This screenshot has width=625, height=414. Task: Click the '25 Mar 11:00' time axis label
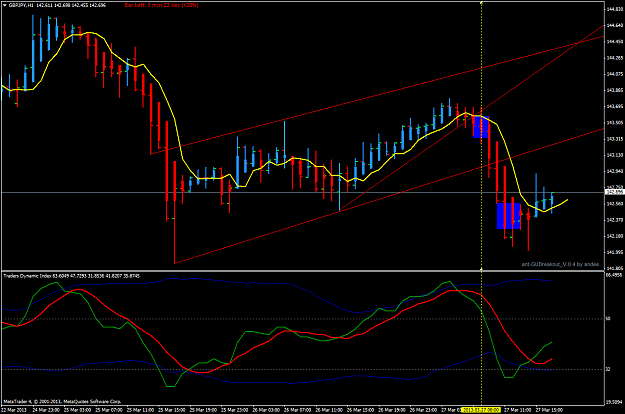[x=140, y=410]
